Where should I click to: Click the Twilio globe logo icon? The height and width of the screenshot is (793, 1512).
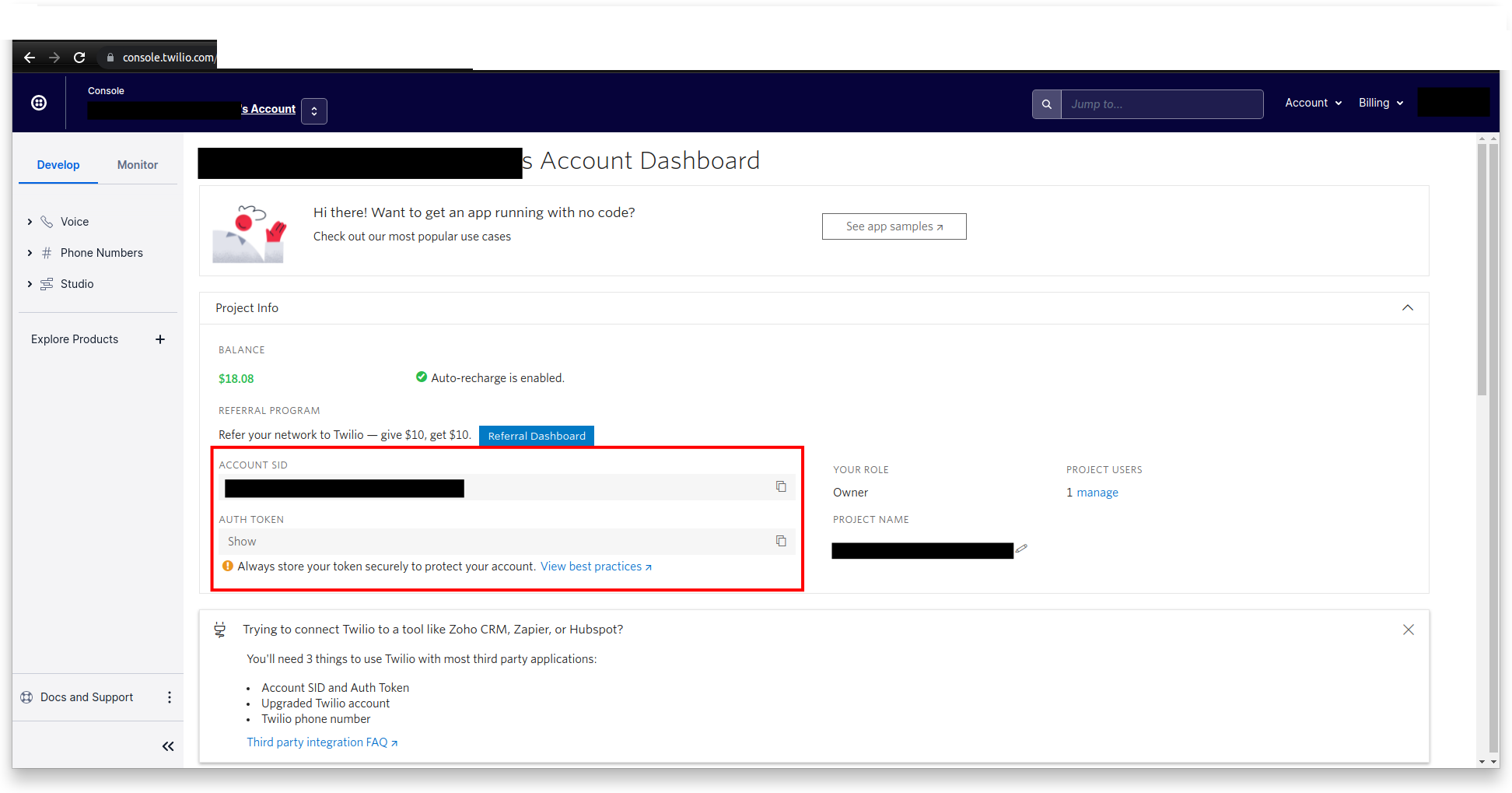coord(39,102)
